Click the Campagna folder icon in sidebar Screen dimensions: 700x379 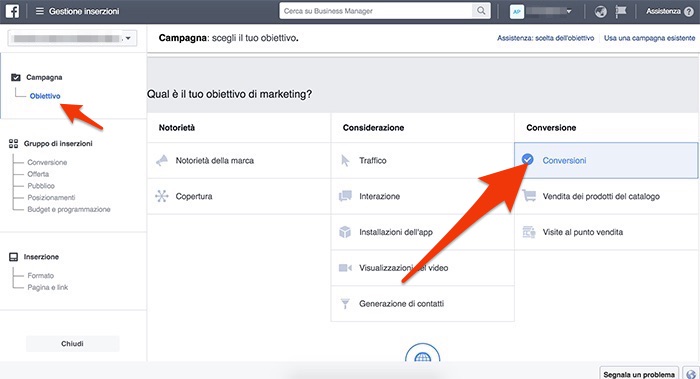[16, 77]
